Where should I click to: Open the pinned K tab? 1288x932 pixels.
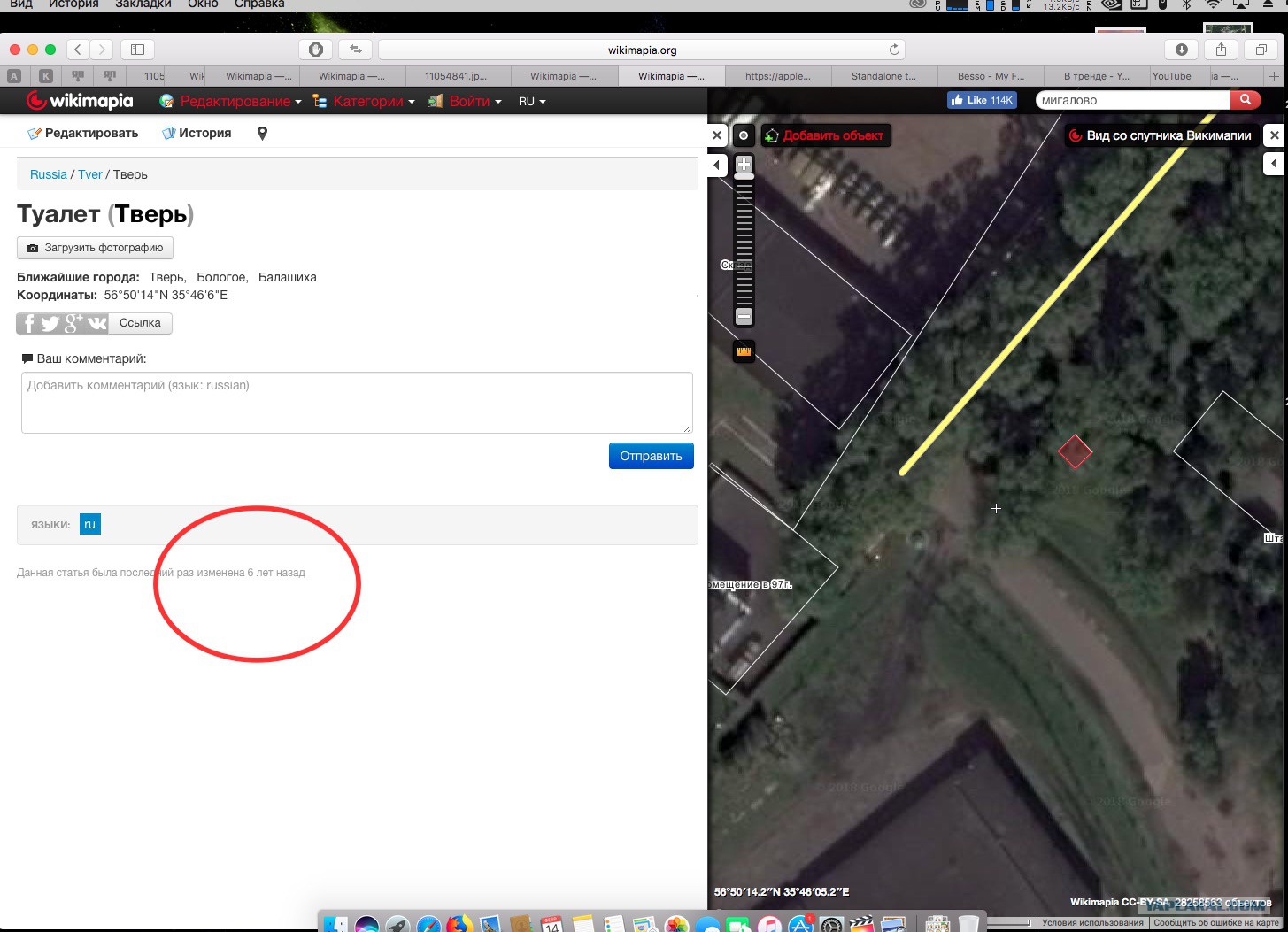click(46, 76)
